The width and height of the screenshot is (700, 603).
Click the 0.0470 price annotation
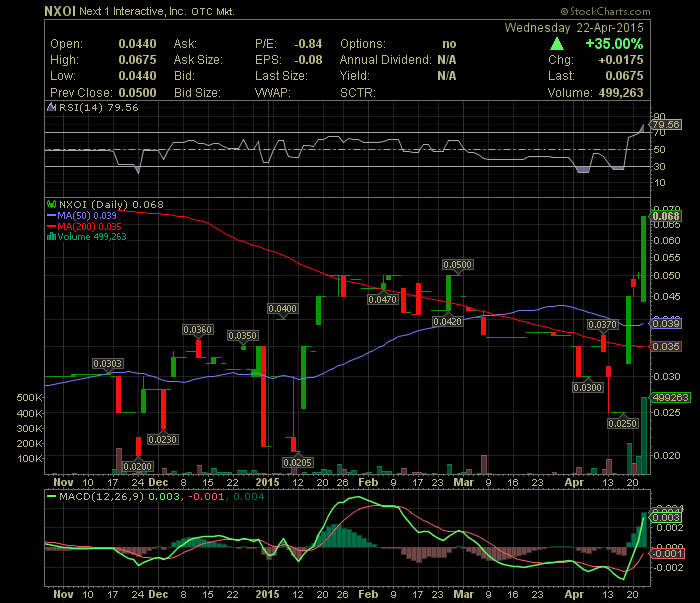click(x=383, y=299)
